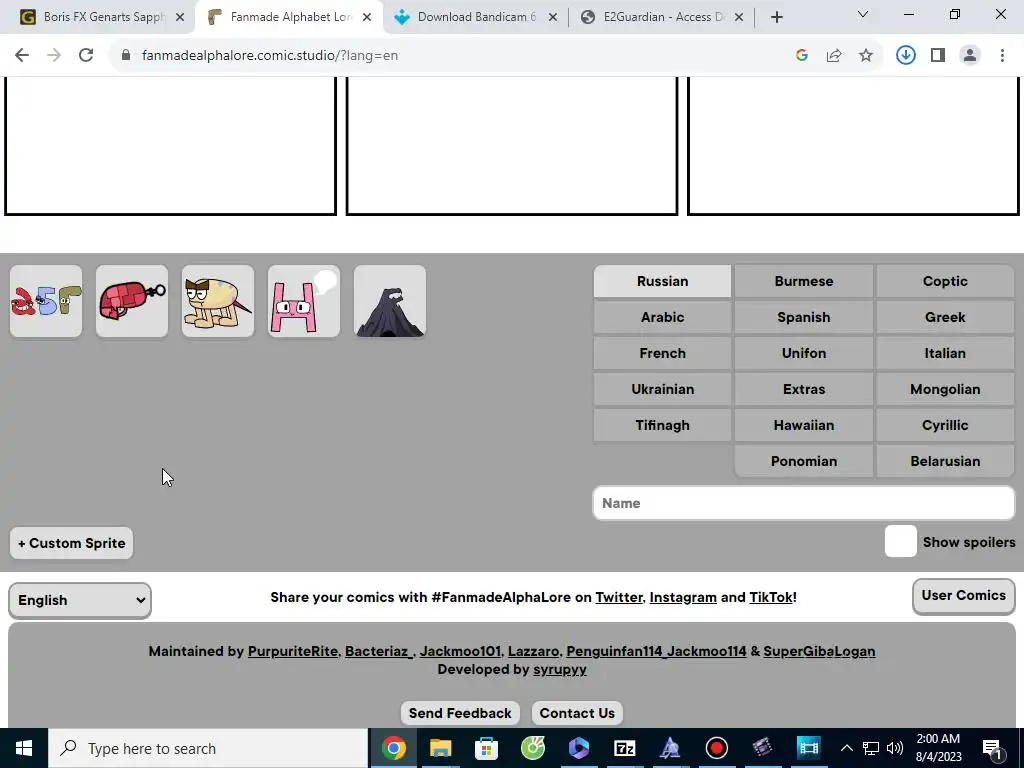Switch to Spanish category

[803, 317]
